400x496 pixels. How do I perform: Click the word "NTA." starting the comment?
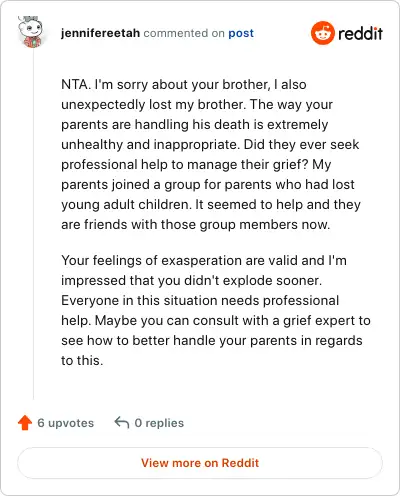point(76,84)
